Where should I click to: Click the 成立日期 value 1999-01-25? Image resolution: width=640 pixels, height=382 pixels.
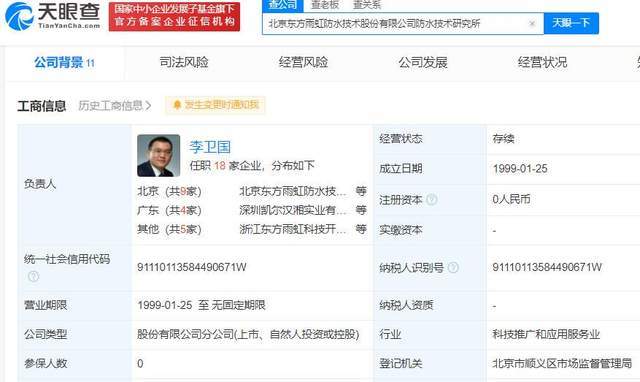point(520,169)
